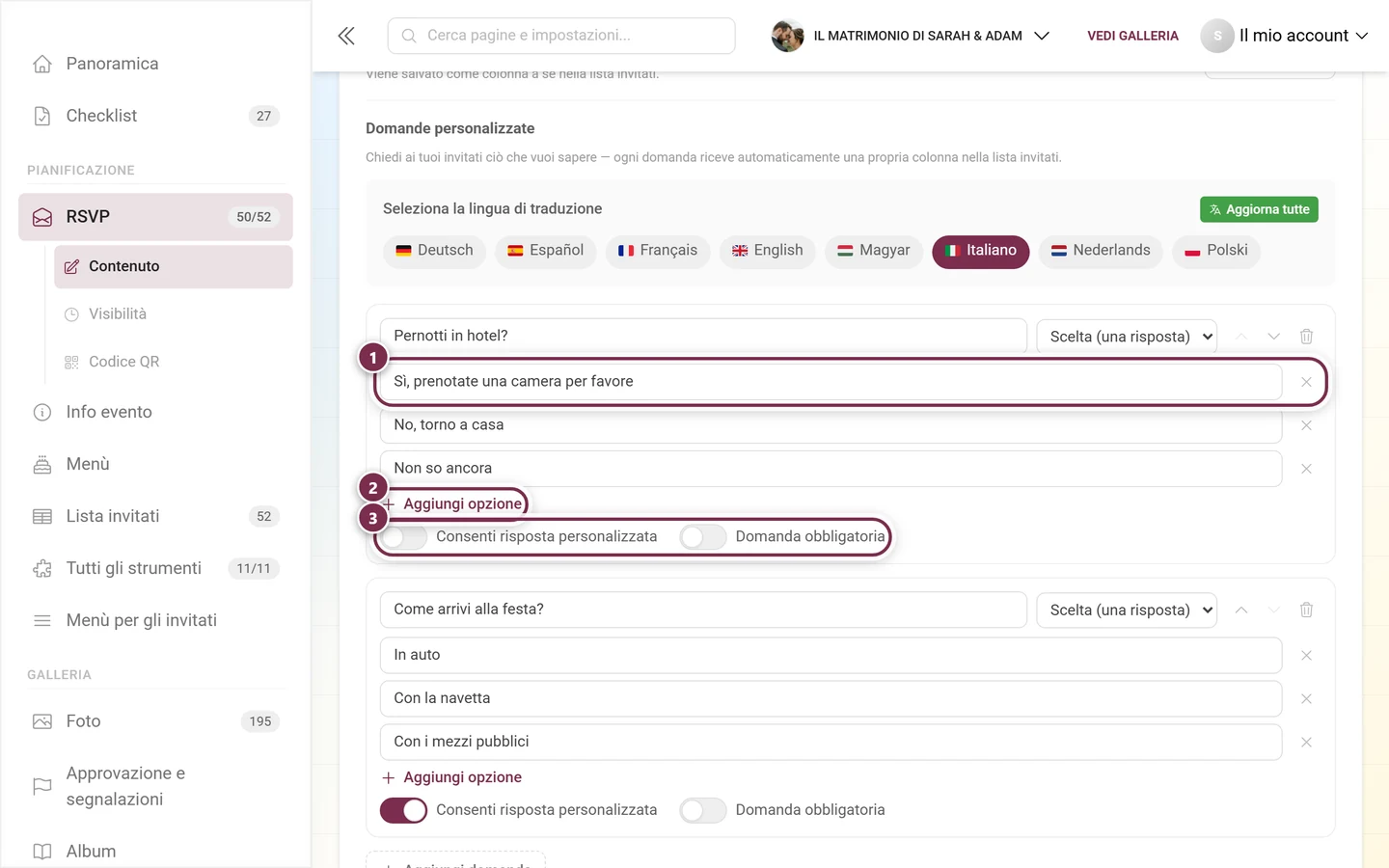Viewport: 1389px width, 868px height.
Task: Open the Foto gallery section
Action: (x=155, y=721)
